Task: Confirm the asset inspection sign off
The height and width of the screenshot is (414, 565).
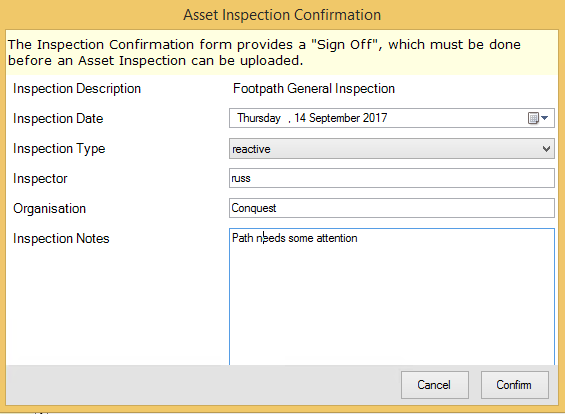Action: [x=515, y=385]
